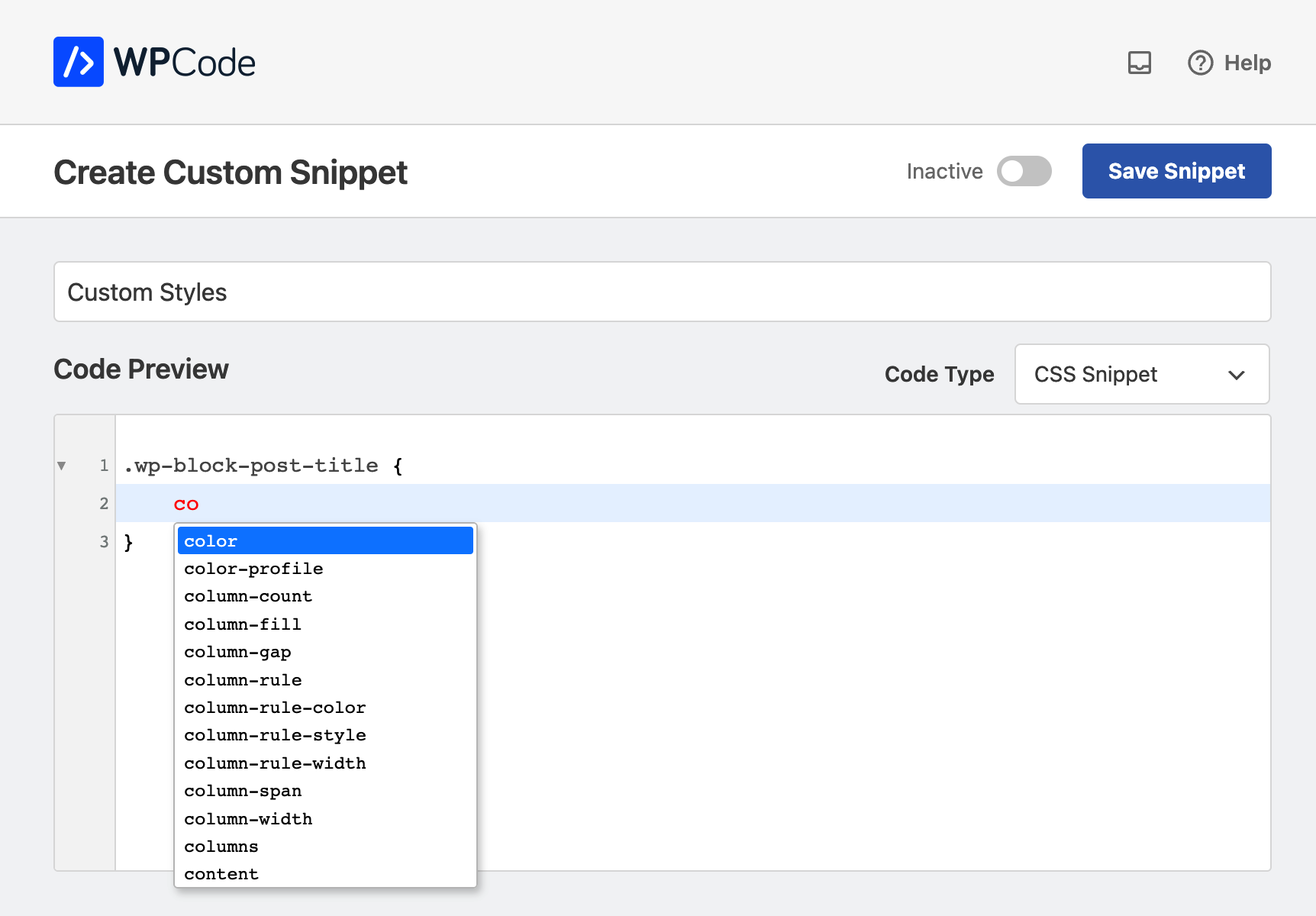Click the Help question mark icon
The image size is (1316, 916).
coord(1200,63)
